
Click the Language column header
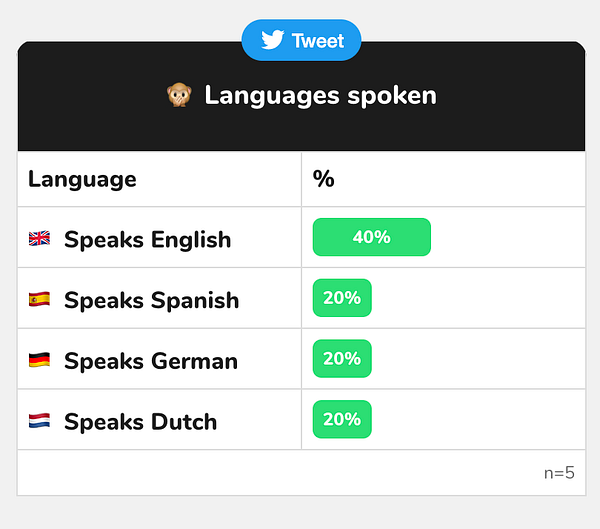82,179
